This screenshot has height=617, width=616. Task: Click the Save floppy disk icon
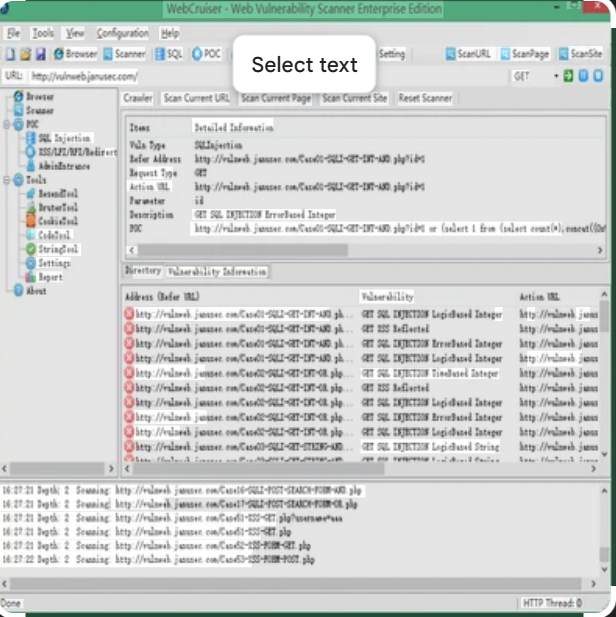coord(41,54)
